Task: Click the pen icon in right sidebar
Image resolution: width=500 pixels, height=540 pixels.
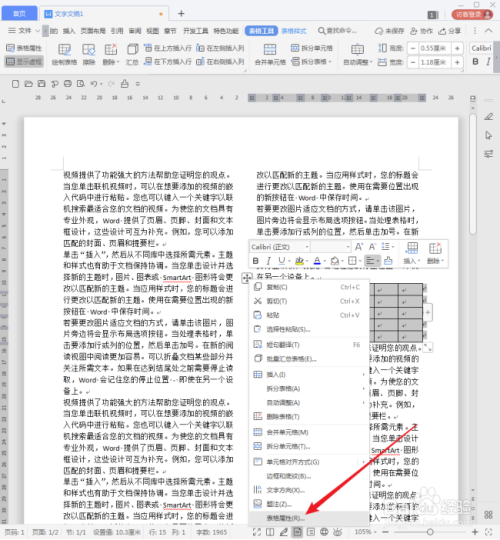Action: pyautogui.click(x=488, y=117)
